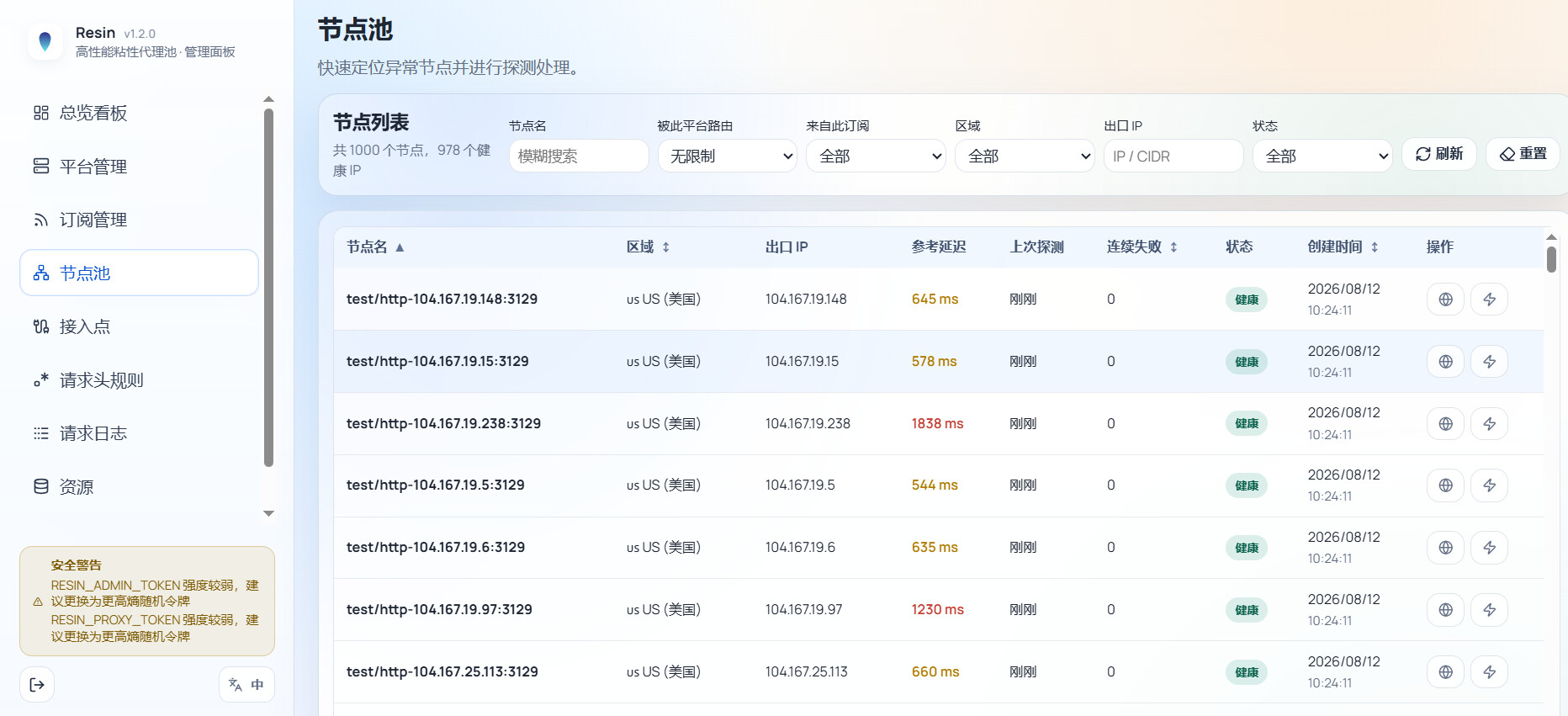Click the 节点名 fuzzy search field
This screenshot has height=716, width=1568.
click(579, 156)
